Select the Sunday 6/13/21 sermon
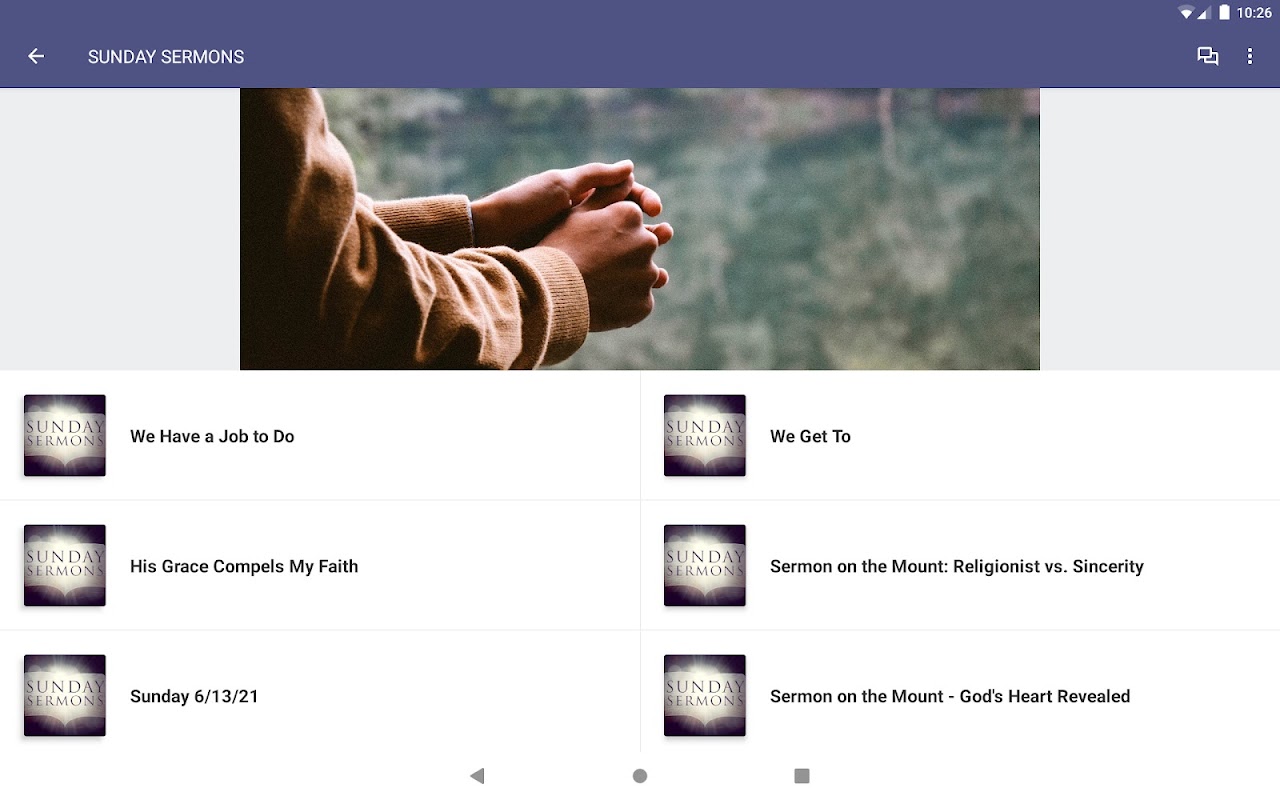This screenshot has height=800, width=1280. [320, 696]
